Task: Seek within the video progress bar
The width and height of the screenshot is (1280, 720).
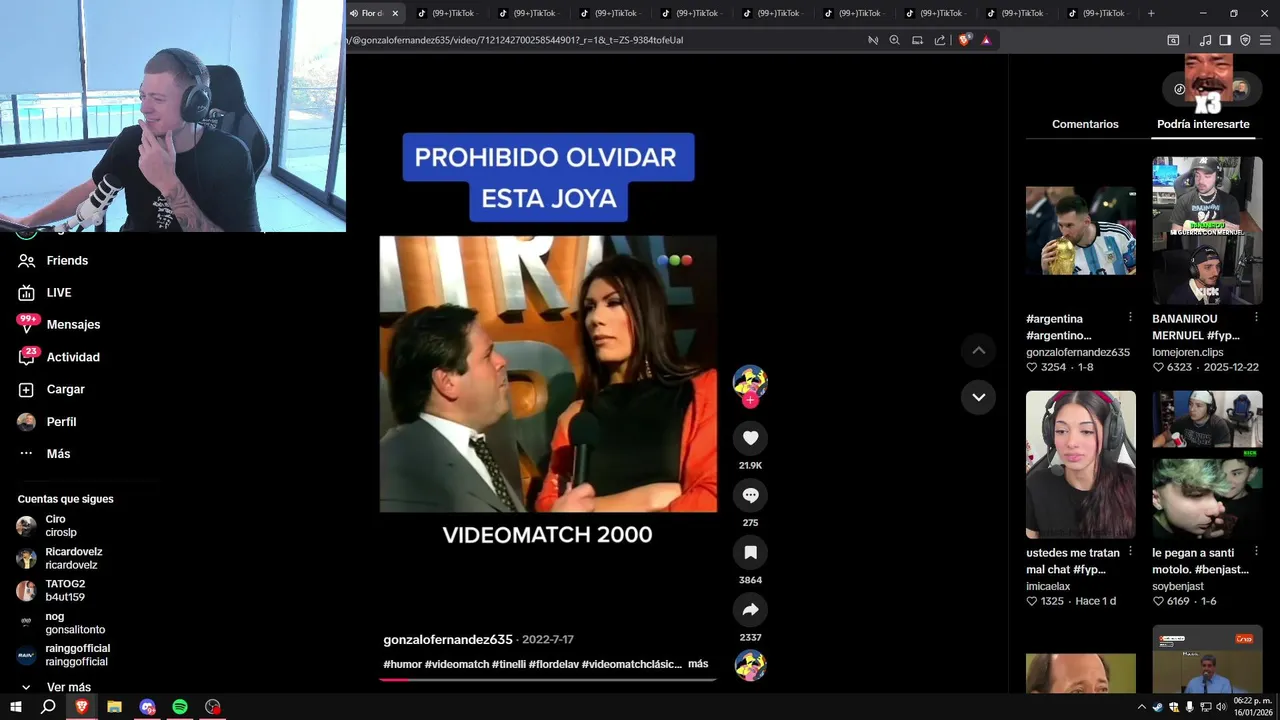Action: click(x=548, y=679)
